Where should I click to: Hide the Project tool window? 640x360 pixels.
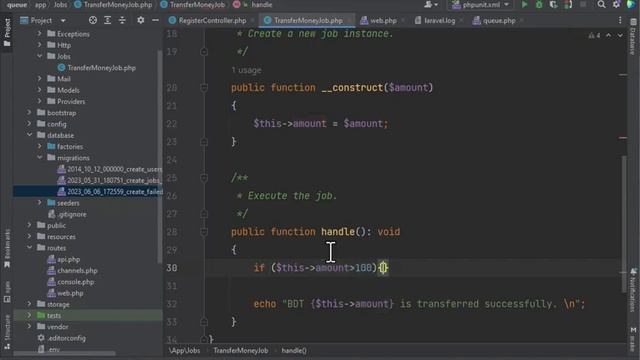(155, 20)
